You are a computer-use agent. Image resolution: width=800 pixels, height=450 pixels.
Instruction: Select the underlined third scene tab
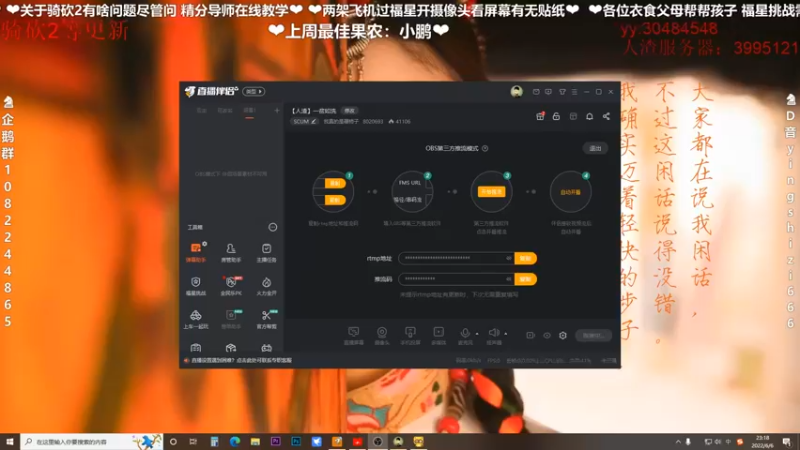click(x=249, y=111)
